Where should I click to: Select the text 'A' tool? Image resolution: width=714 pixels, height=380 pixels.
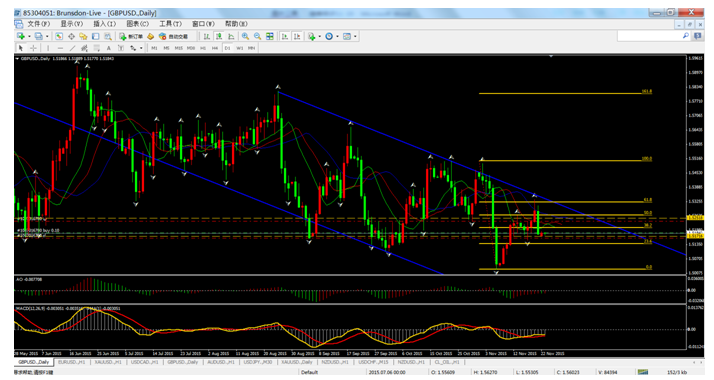pos(109,48)
